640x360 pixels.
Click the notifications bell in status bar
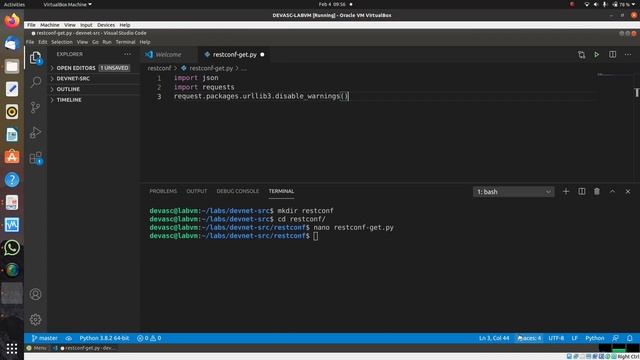pos(630,338)
